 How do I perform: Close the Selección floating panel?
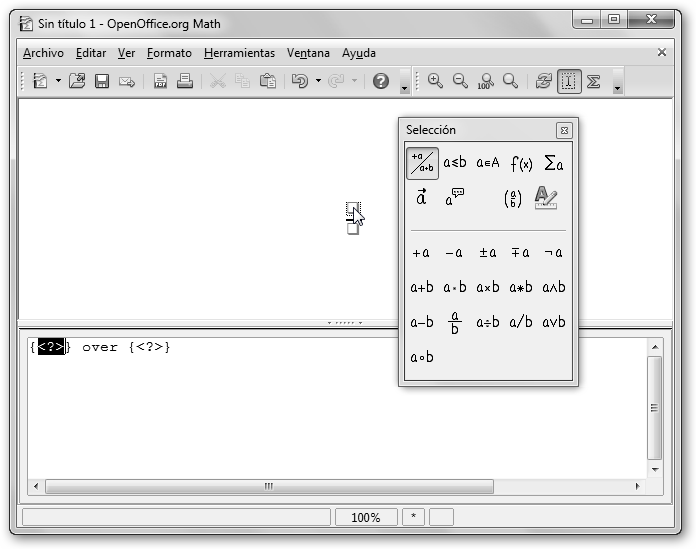coord(564,130)
